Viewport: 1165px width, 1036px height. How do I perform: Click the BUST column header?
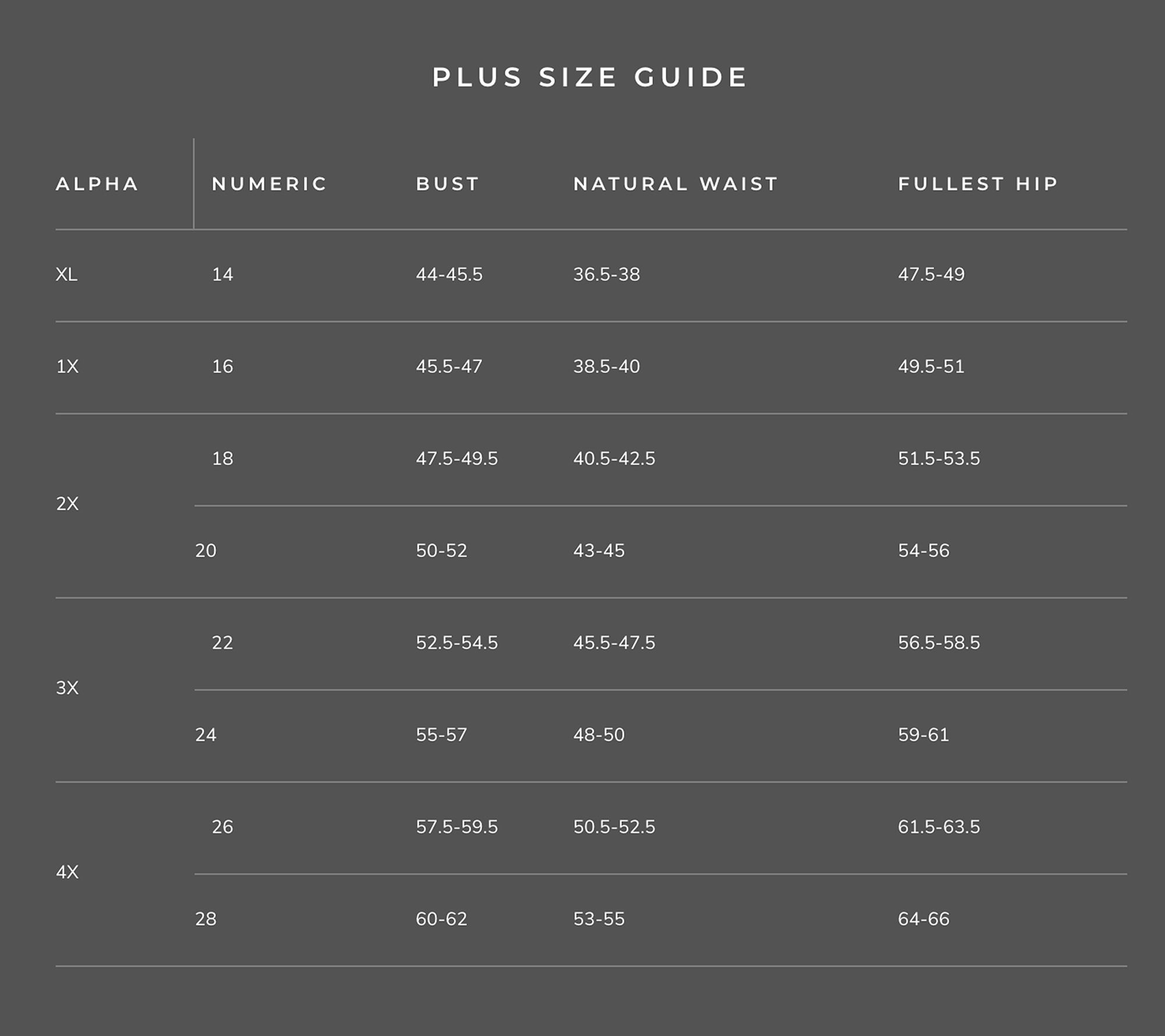(447, 184)
